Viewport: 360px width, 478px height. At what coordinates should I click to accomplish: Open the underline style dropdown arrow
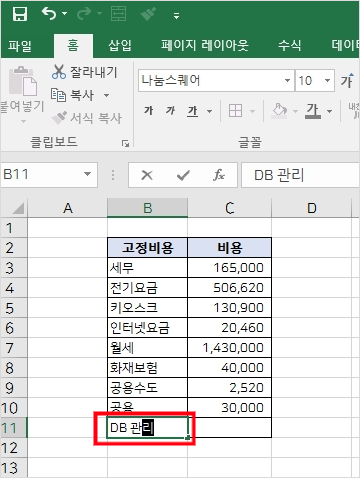[210, 111]
